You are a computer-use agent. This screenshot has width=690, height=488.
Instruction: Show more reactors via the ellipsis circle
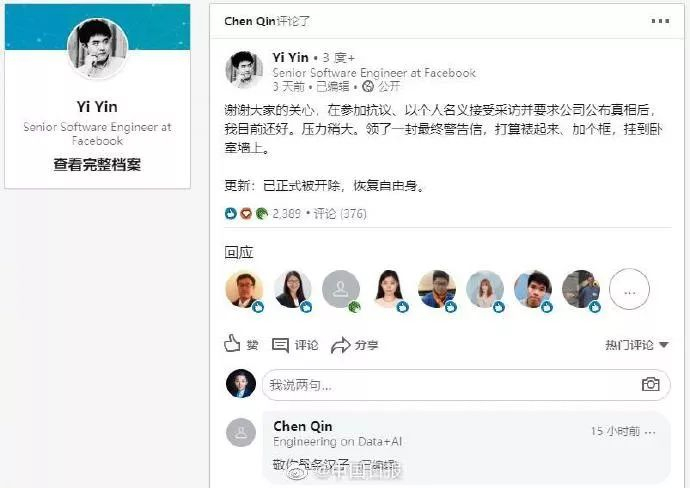629,289
